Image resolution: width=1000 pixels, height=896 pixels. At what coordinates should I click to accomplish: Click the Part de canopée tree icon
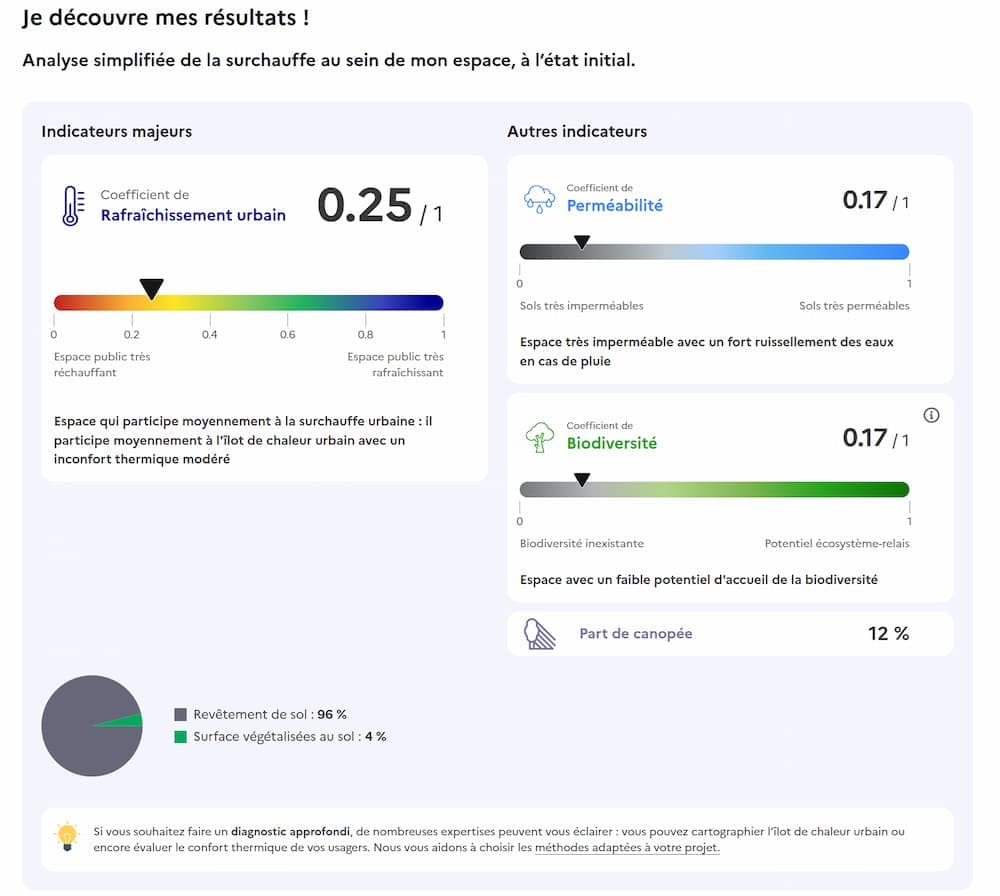[538, 633]
